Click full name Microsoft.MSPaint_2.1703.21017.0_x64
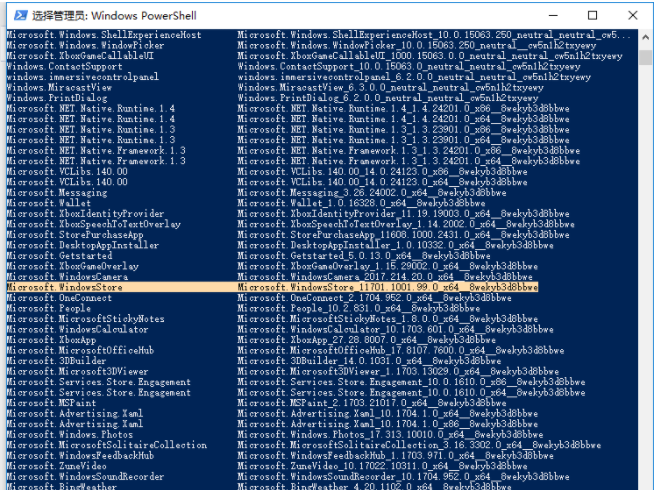The width and height of the screenshot is (654, 490). click(372, 403)
